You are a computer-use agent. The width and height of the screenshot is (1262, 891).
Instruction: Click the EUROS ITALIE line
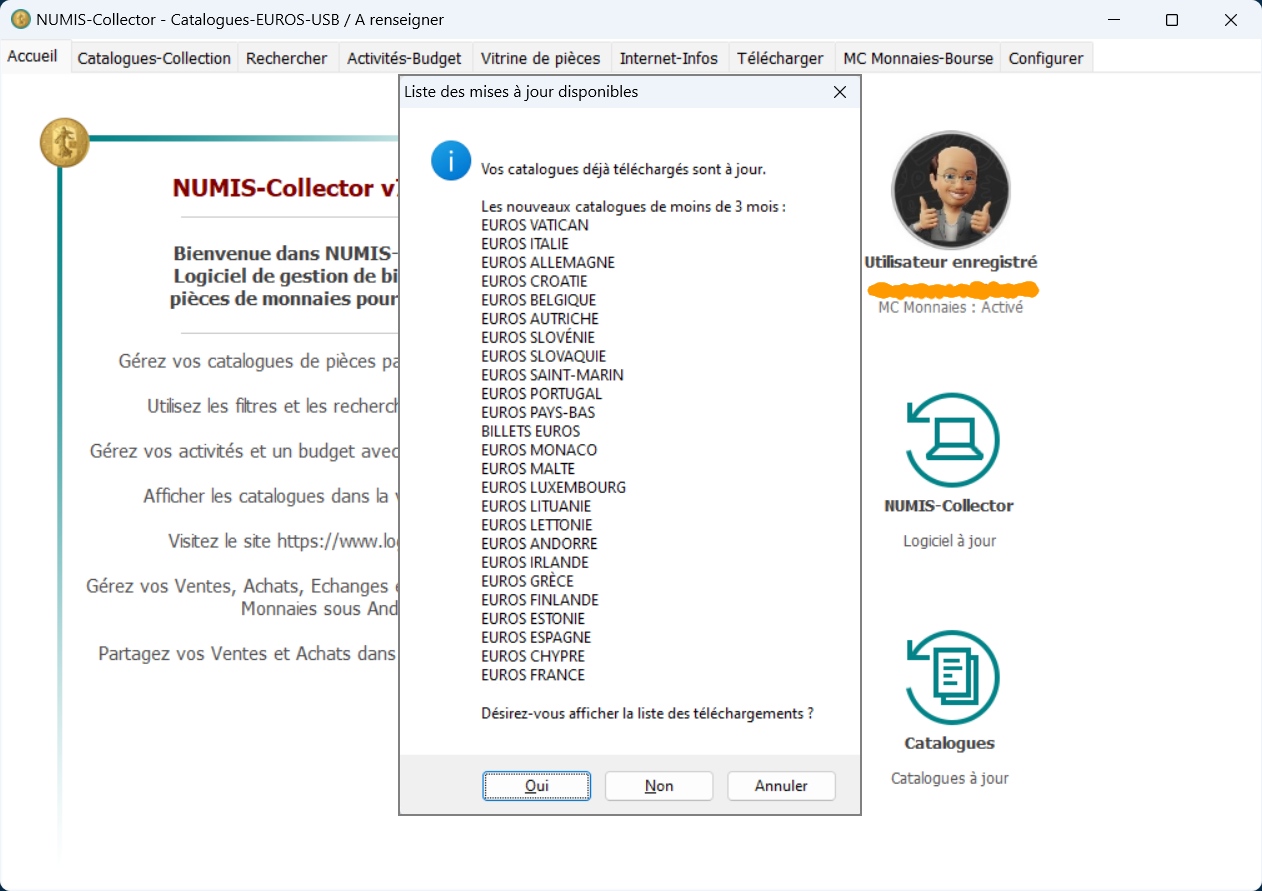pyautogui.click(x=525, y=244)
